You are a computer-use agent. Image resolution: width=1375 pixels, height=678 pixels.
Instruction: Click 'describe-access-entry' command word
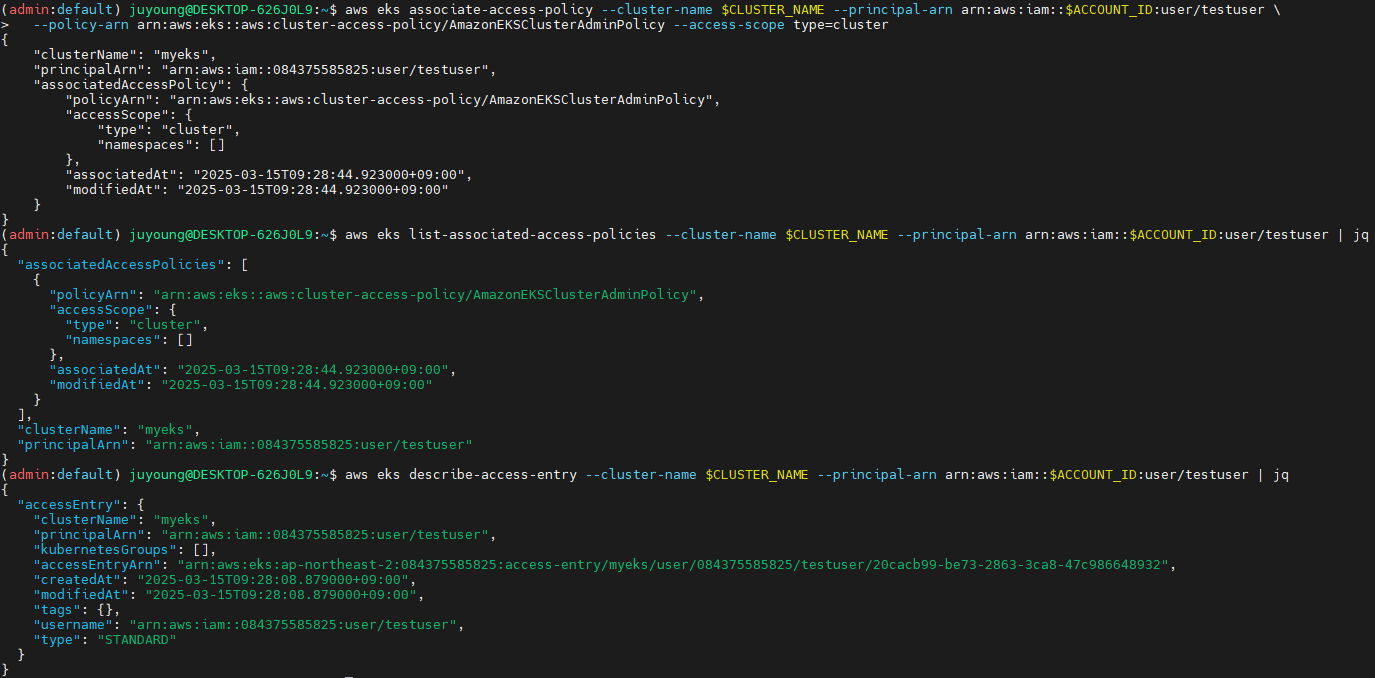(x=492, y=474)
